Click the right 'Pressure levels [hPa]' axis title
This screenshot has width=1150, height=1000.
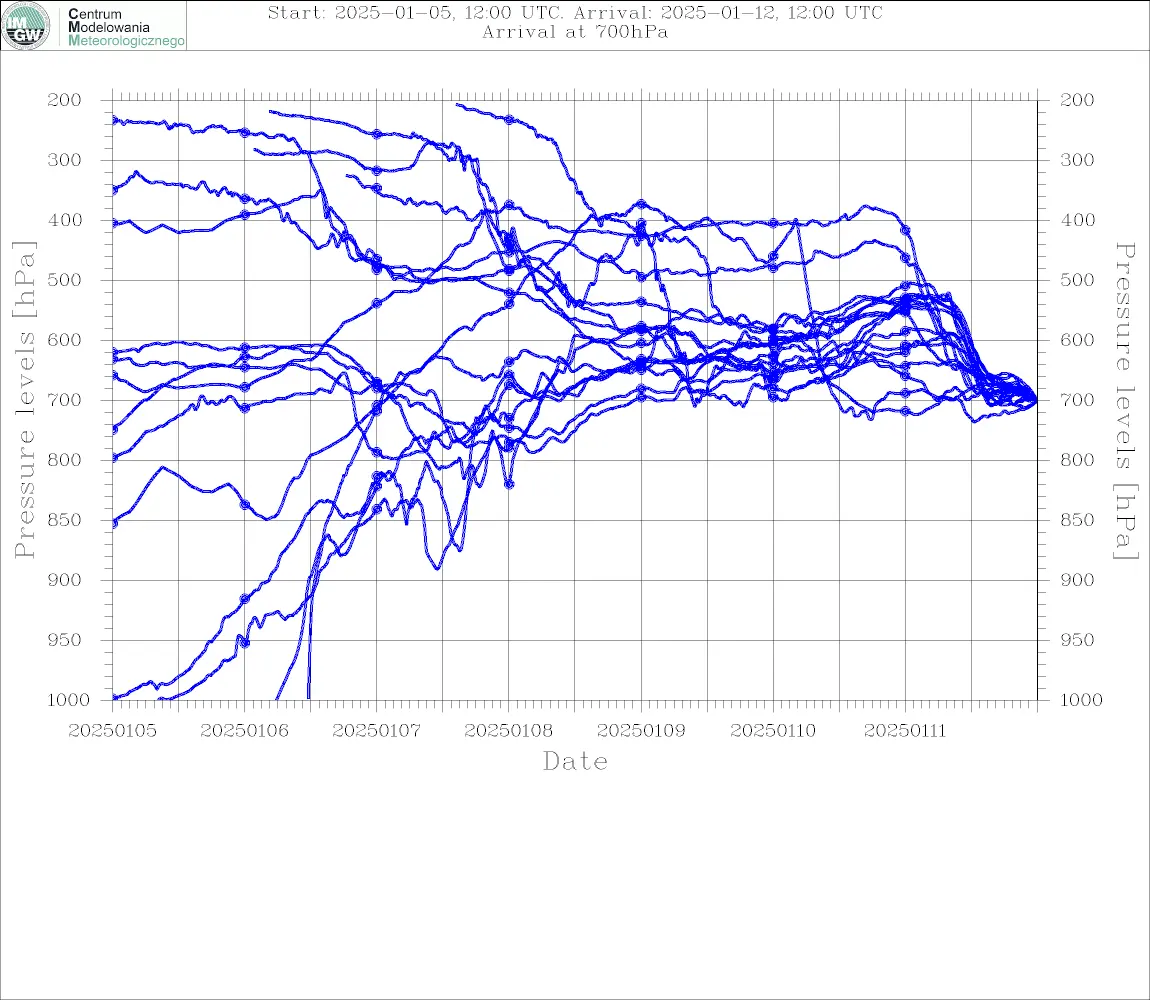1125,401
